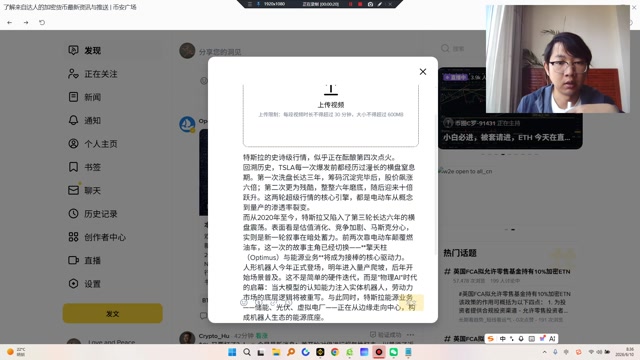
Task: Click the Sogou IME logo
Action: 491,339
